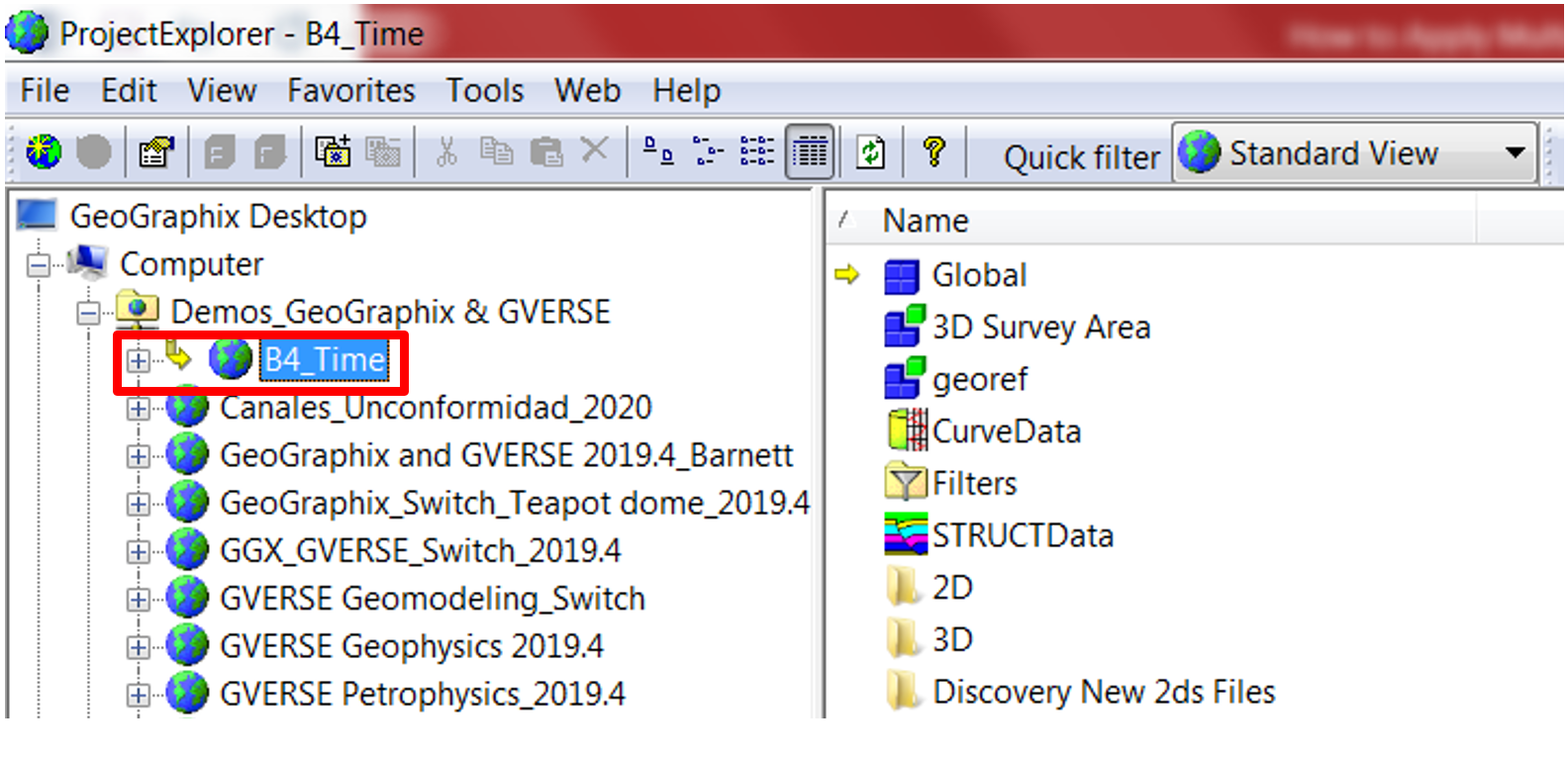Click the CurveData grid icon

click(x=907, y=430)
